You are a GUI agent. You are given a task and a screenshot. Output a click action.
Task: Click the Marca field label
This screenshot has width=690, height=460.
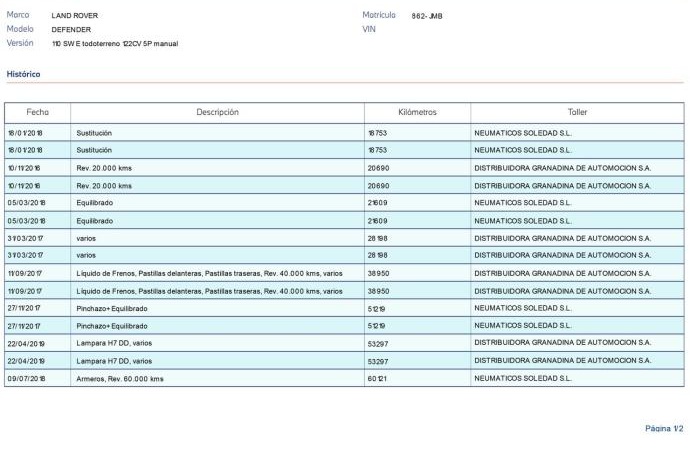[18, 16]
